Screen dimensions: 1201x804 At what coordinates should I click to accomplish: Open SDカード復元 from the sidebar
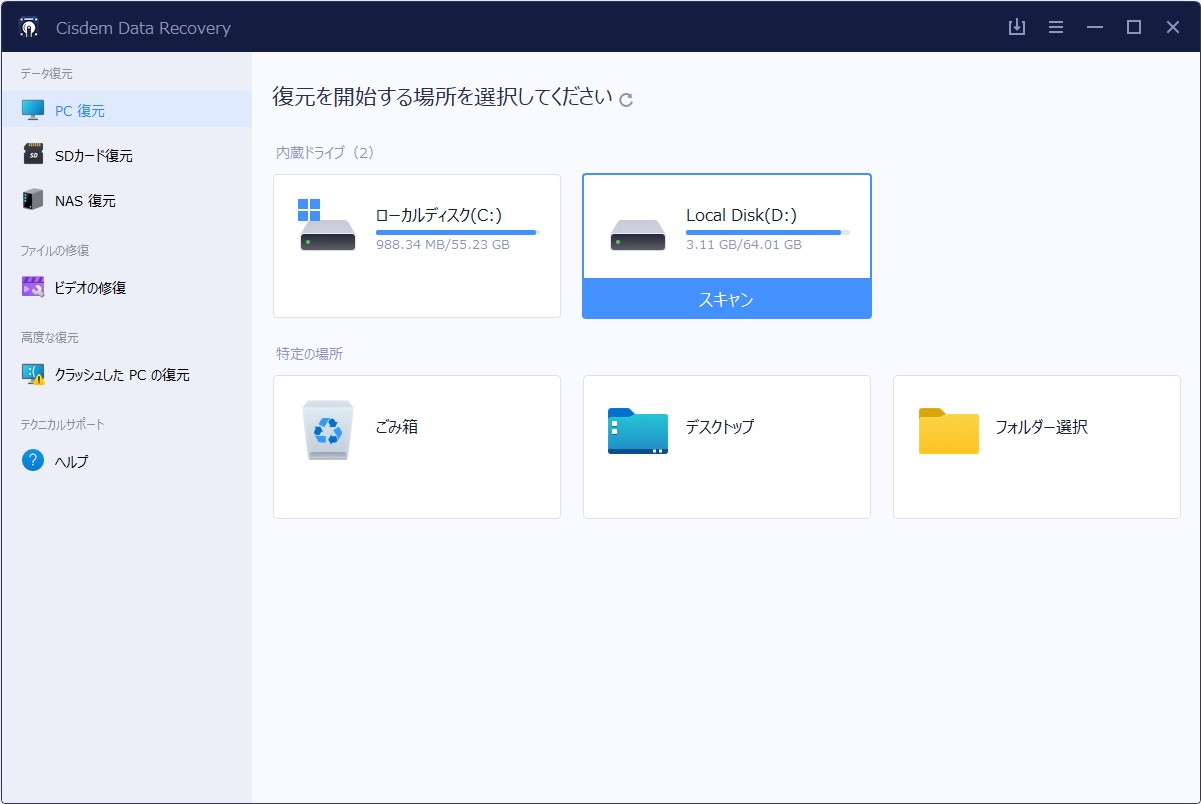(x=93, y=155)
